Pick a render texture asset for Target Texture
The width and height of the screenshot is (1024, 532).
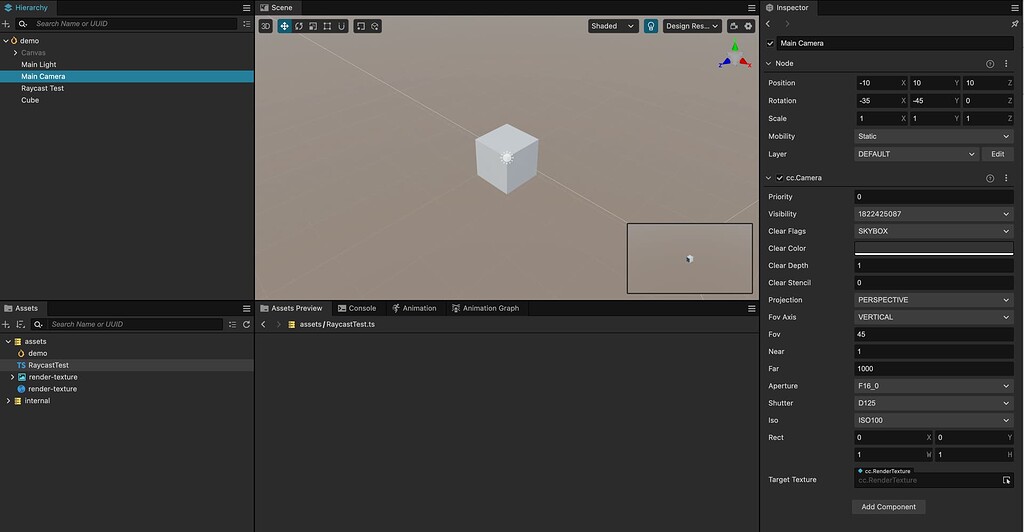click(1006, 480)
